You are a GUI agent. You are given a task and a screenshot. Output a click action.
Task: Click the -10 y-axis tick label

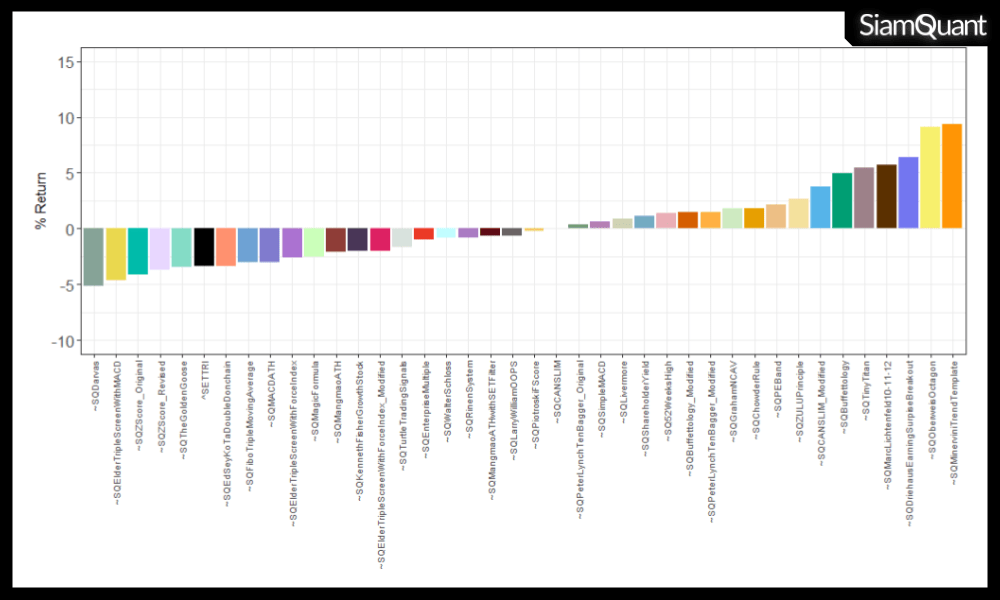(63, 341)
